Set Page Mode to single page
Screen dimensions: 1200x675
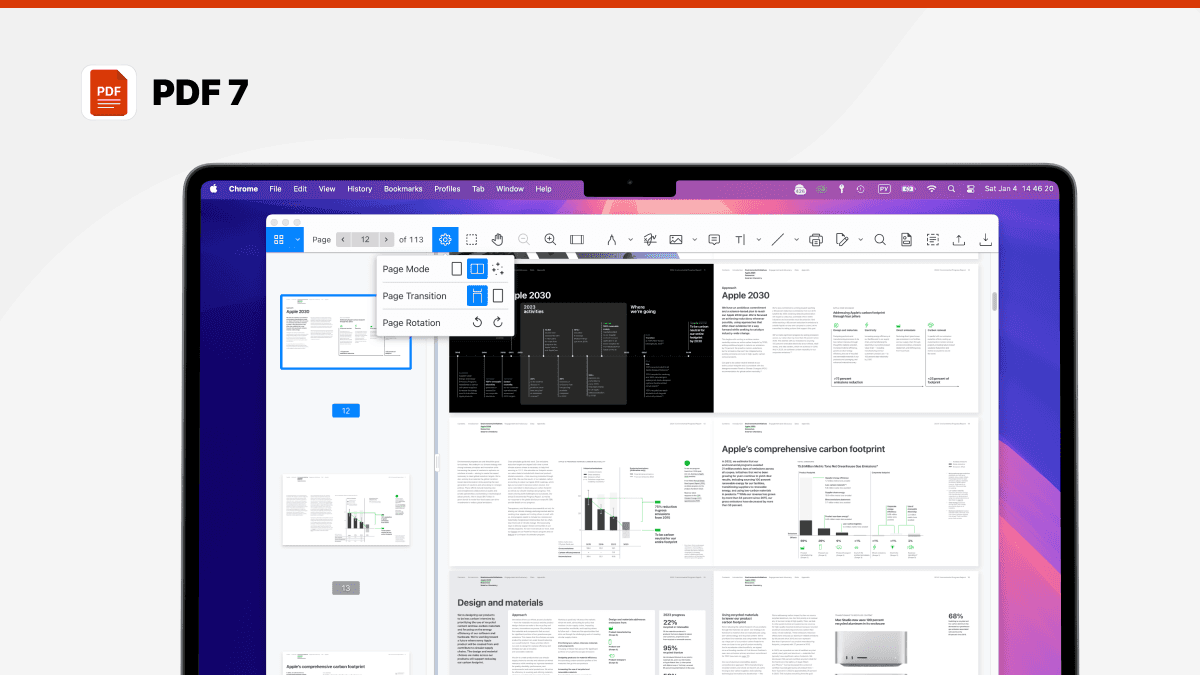point(457,269)
